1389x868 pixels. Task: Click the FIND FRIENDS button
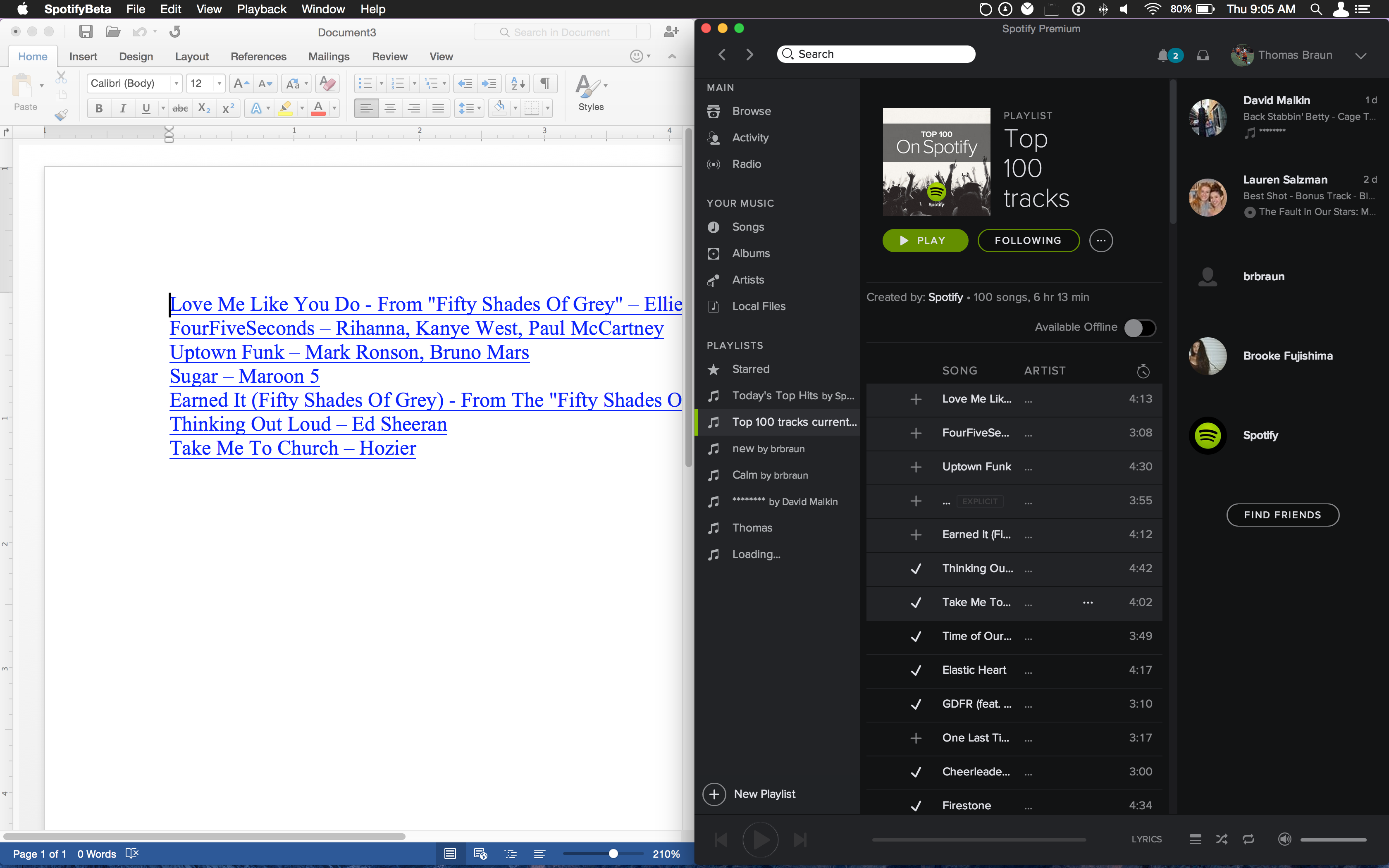point(1282,515)
